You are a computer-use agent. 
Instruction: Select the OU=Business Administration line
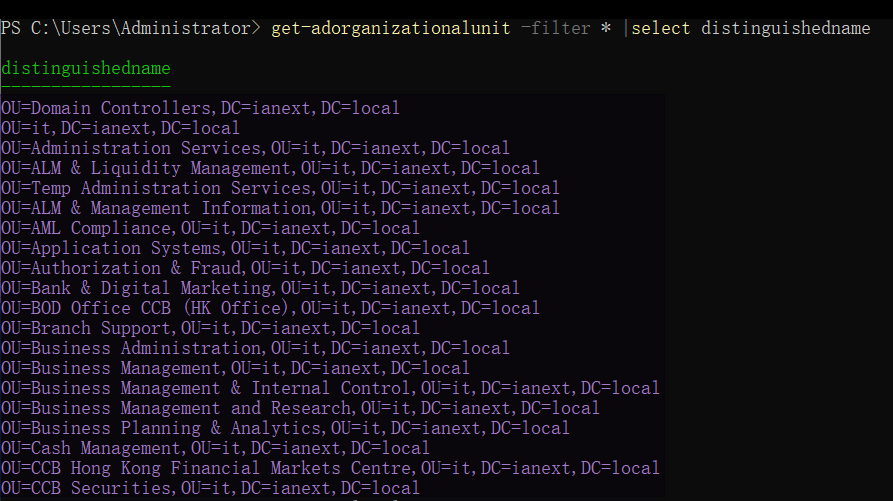255,348
